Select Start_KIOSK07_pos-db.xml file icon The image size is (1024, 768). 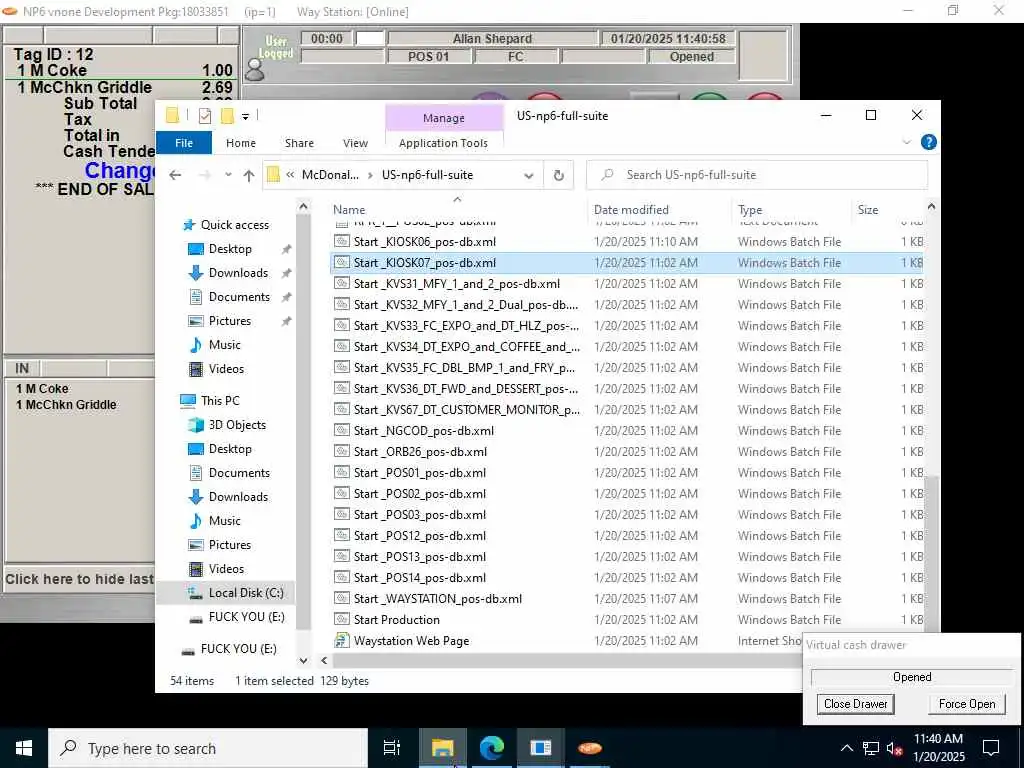click(x=341, y=263)
